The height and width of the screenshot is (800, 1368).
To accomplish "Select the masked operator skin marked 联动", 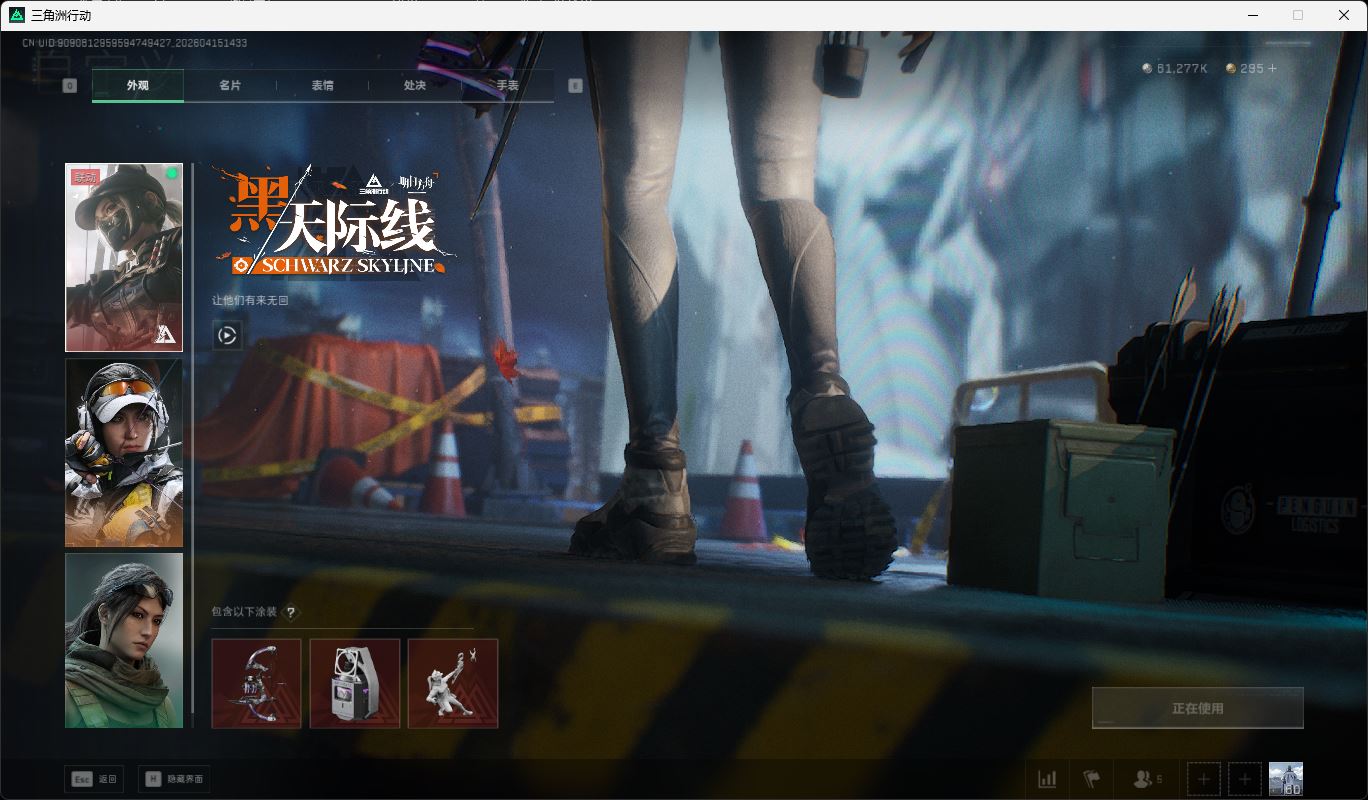I will point(124,258).
